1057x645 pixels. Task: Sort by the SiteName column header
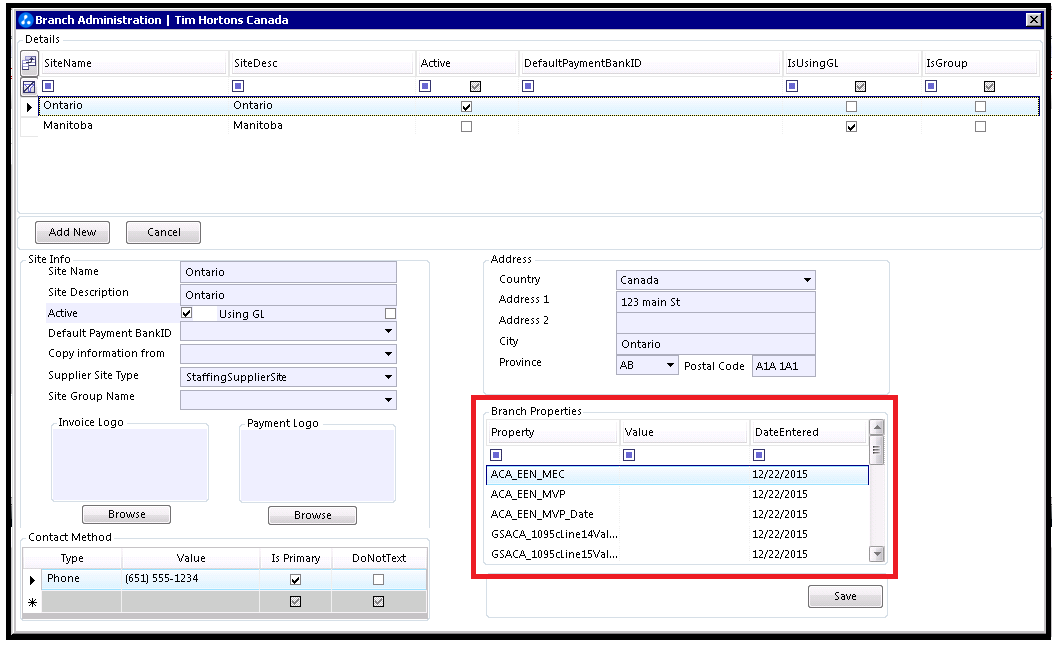point(133,63)
